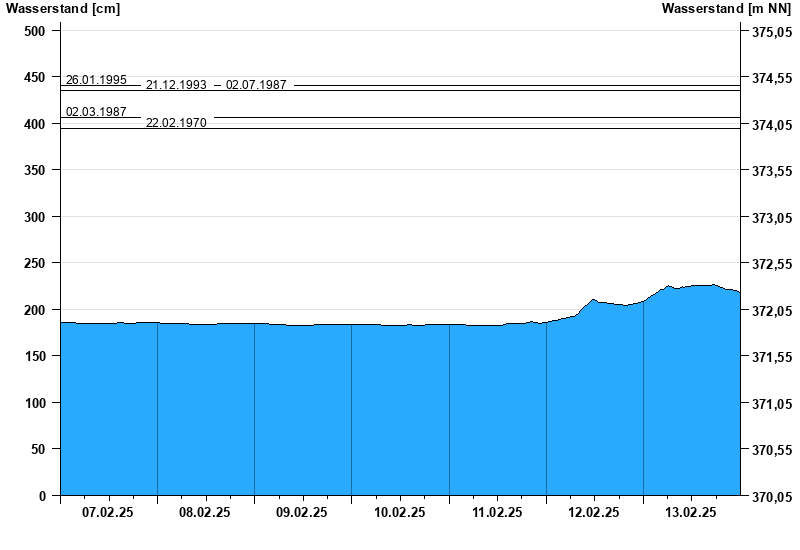800x550 pixels.
Task: Select the 08.02.25 date on x-axis
Action: coord(205,512)
